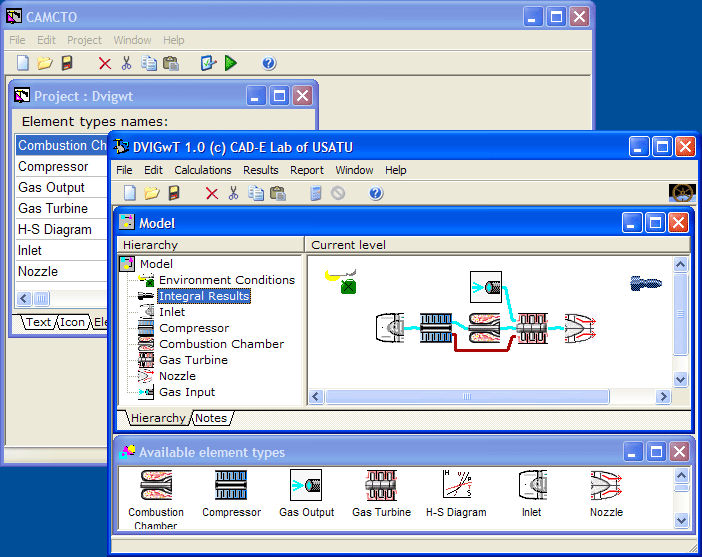Open DVIGwT File menu

124,170
